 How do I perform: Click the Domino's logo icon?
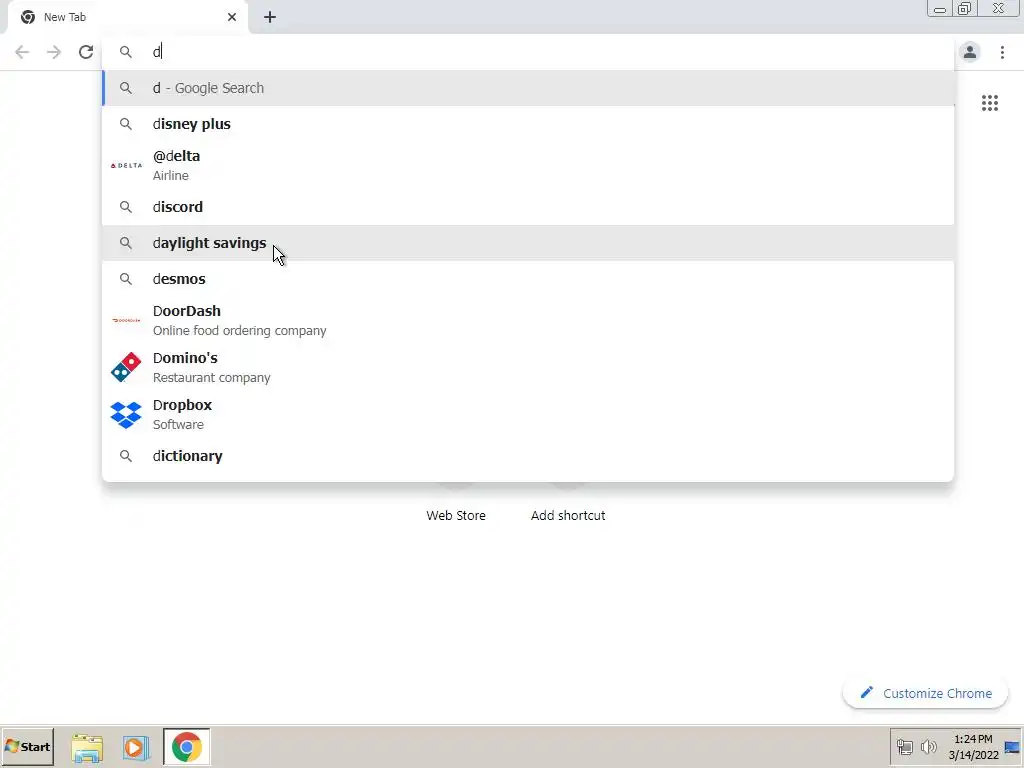pyautogui.click(x=126, y=367)
